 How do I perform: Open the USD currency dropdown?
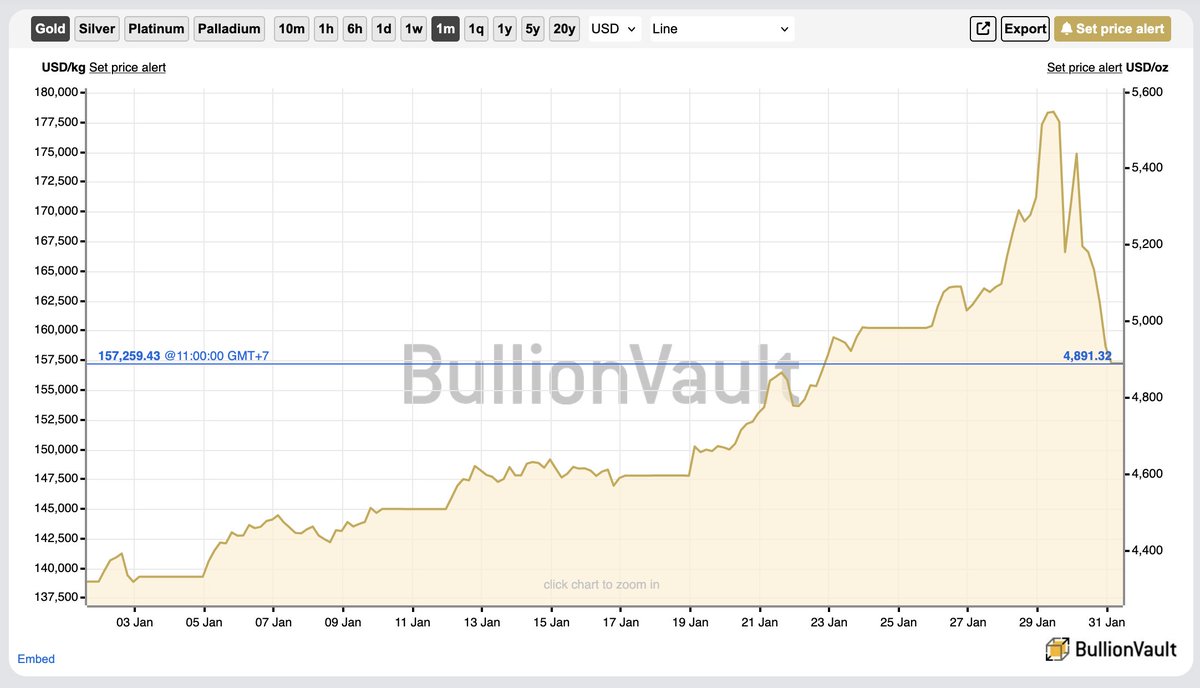coord(613,29)
